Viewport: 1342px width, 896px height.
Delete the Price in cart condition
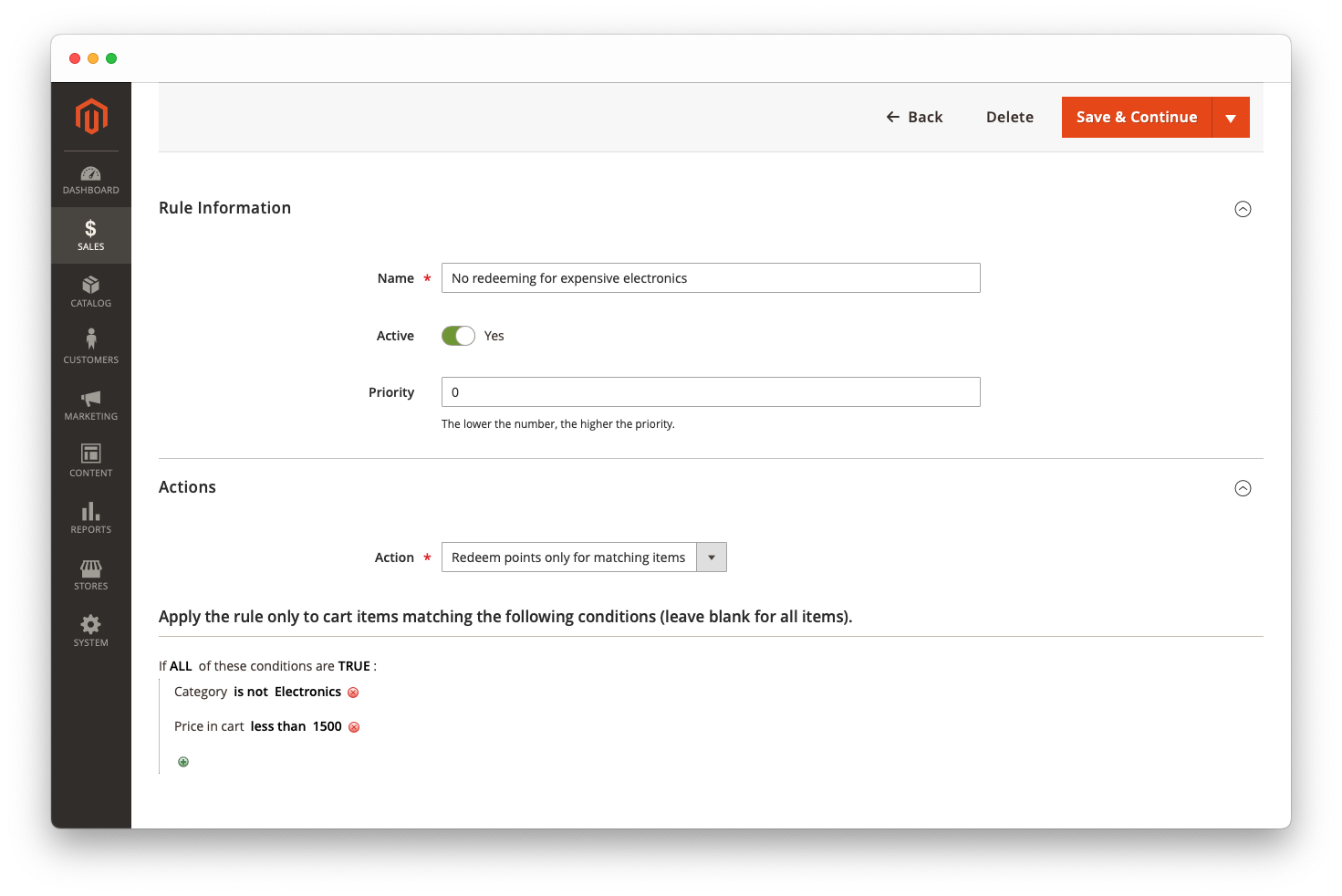(354, 726)
